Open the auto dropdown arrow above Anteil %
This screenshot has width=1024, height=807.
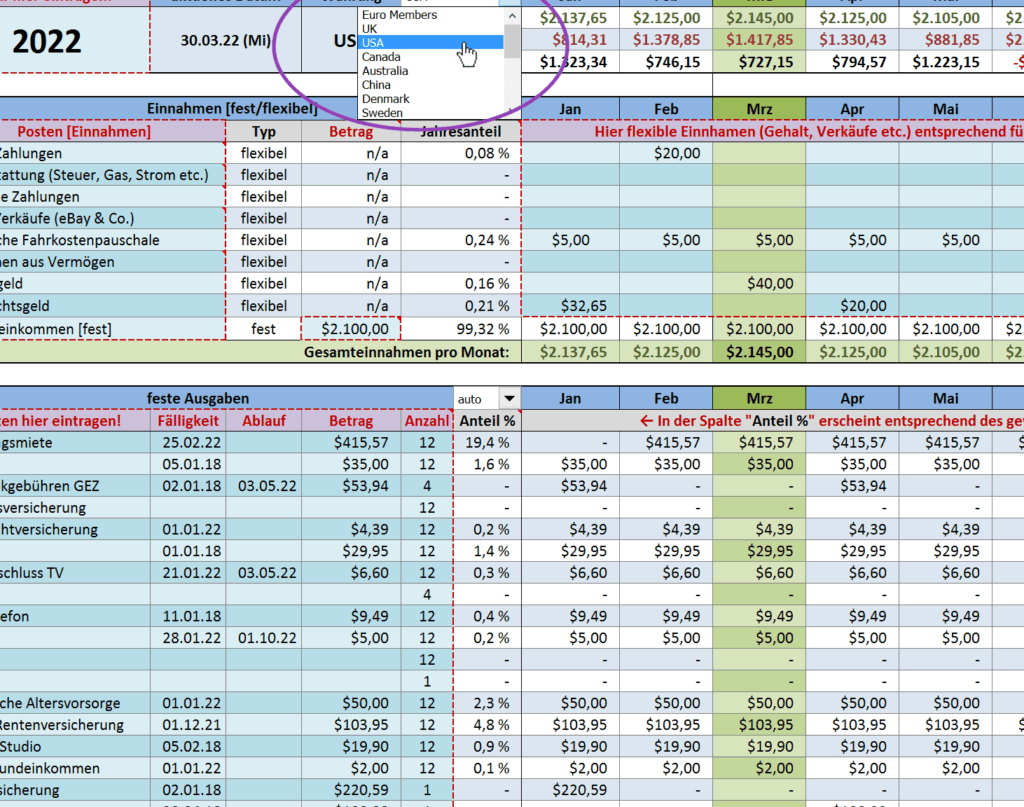click(x=510, y=399)
